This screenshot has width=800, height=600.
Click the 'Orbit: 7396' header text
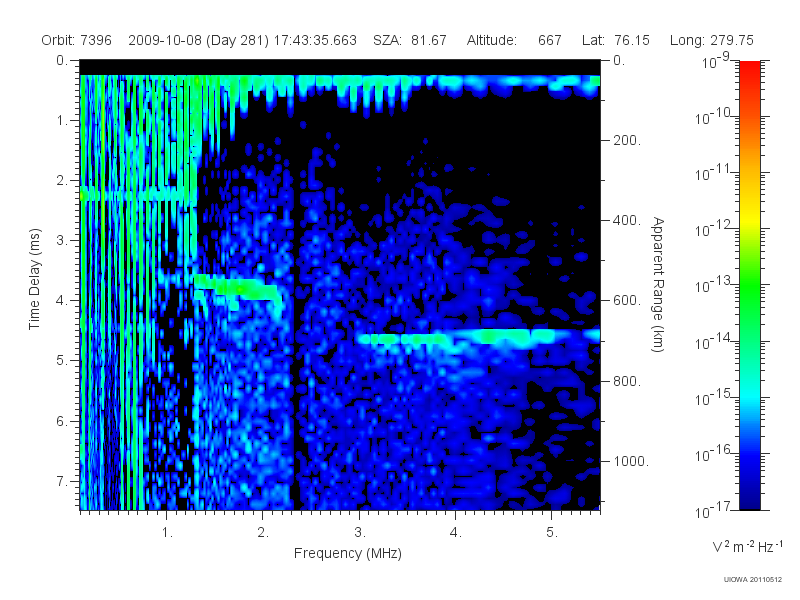tap(77, 40)
